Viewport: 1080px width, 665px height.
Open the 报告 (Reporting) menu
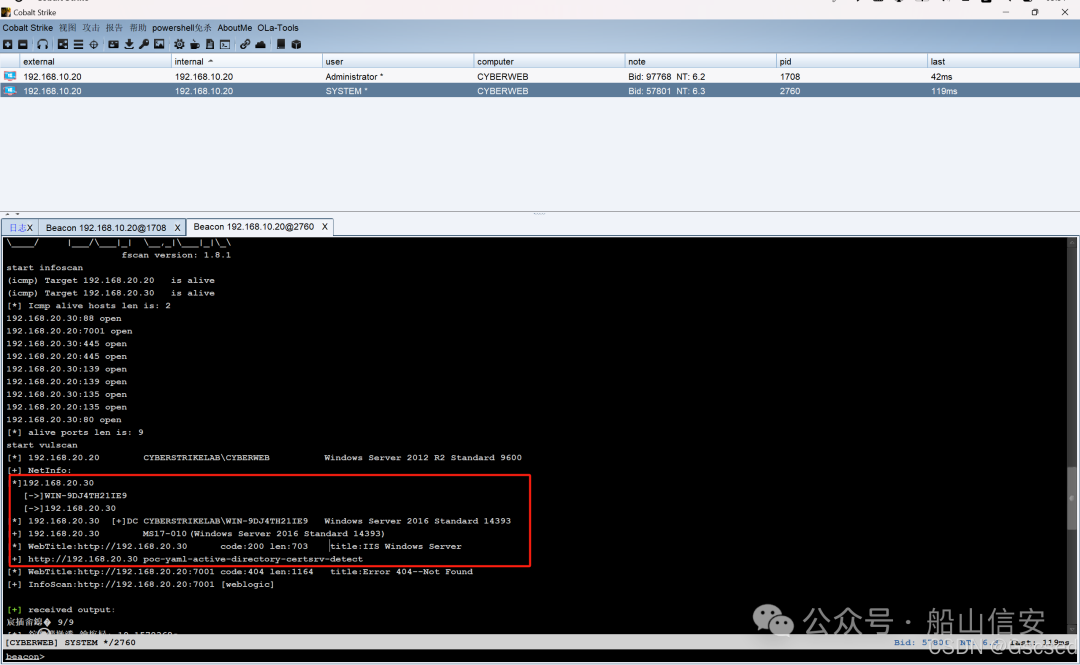114,28
